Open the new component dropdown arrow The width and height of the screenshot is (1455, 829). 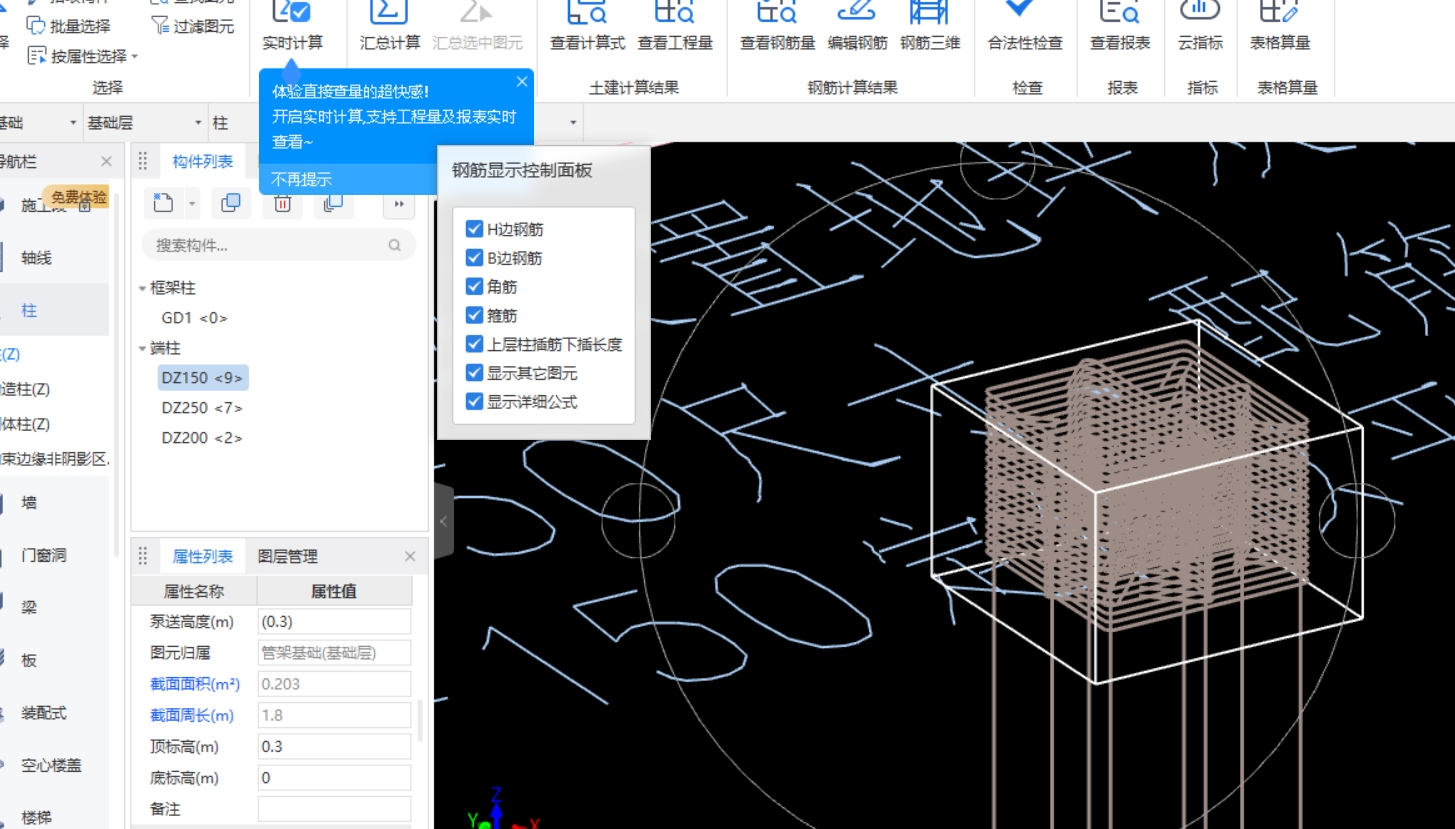pos(192,204)
